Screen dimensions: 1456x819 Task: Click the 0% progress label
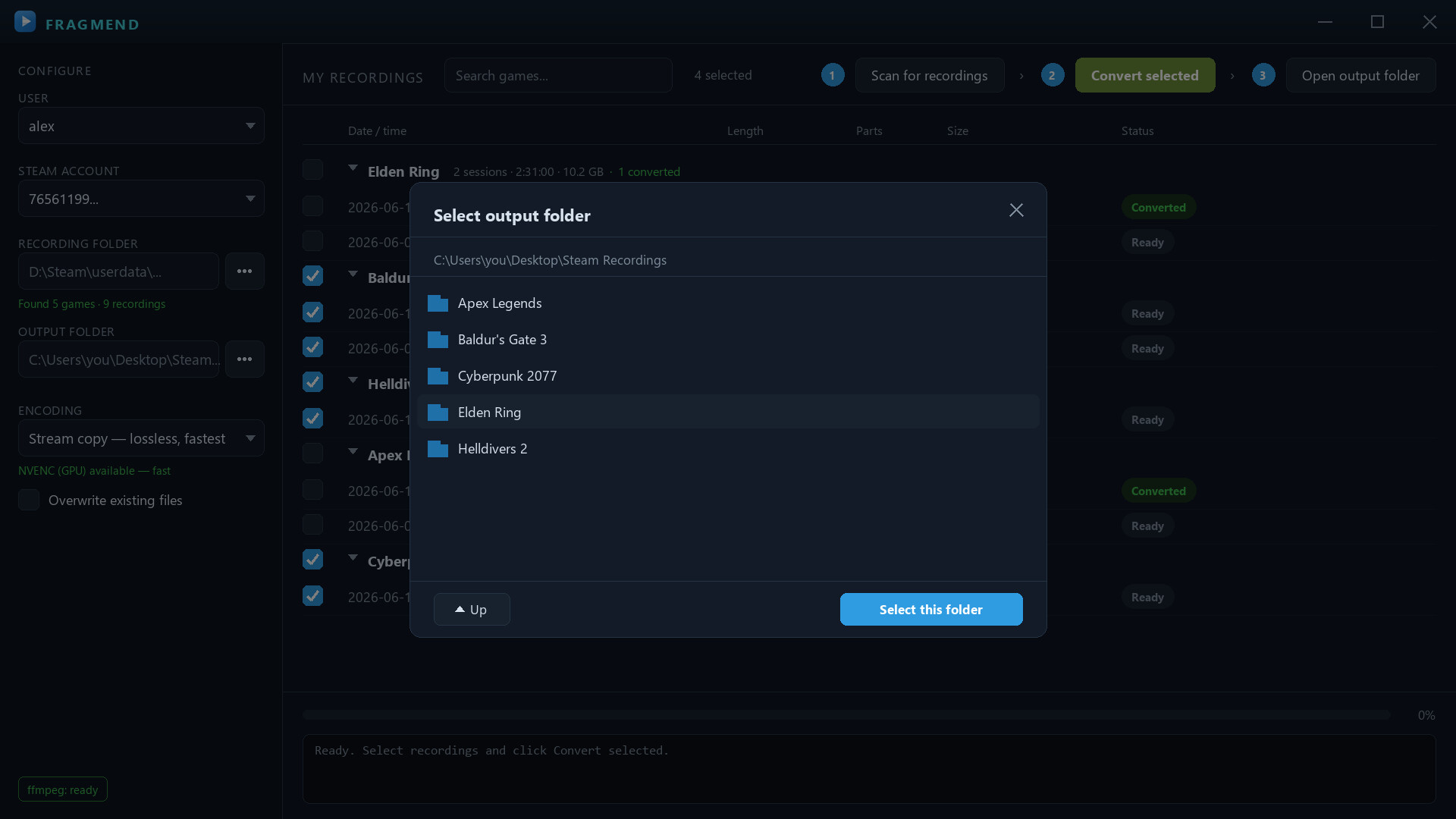click(x=1426, y=715)
